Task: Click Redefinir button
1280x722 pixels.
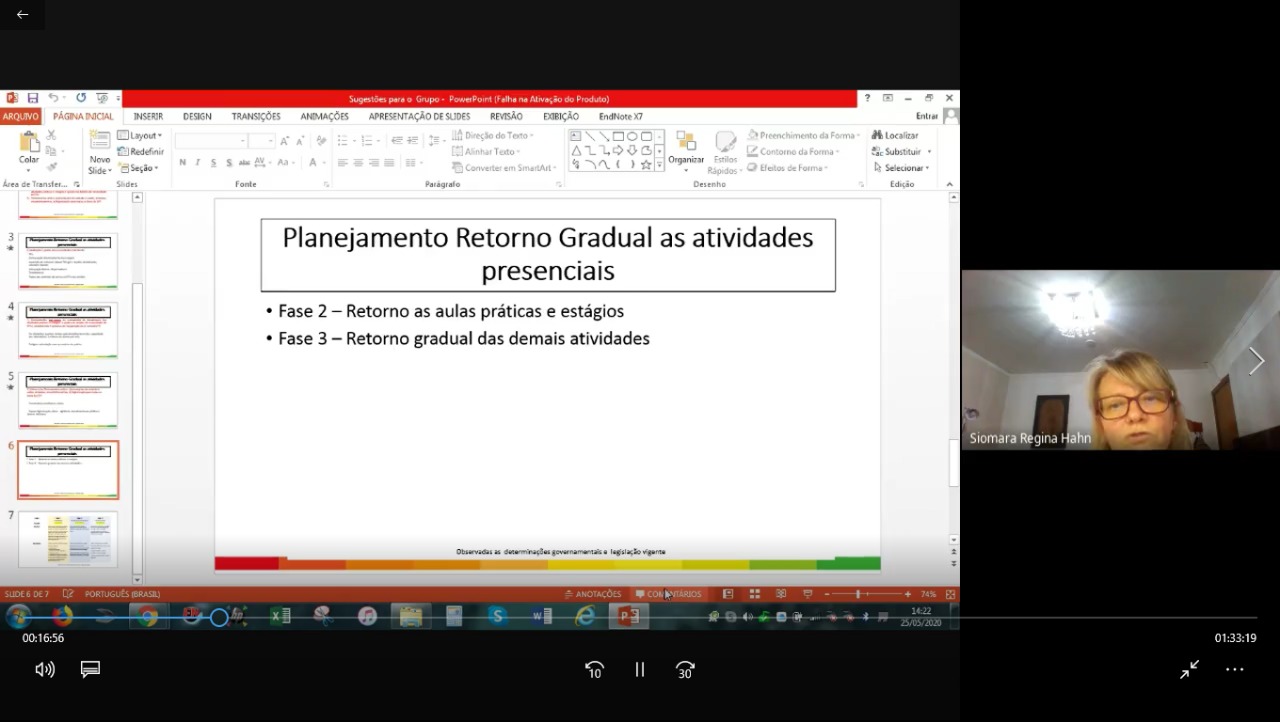Action: click(141, 152)
